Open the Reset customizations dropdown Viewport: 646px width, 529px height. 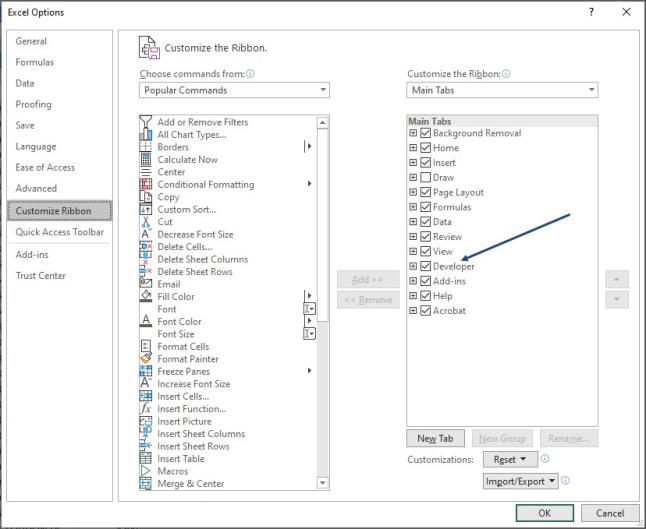pyautogui.click(x=510, y=459)
